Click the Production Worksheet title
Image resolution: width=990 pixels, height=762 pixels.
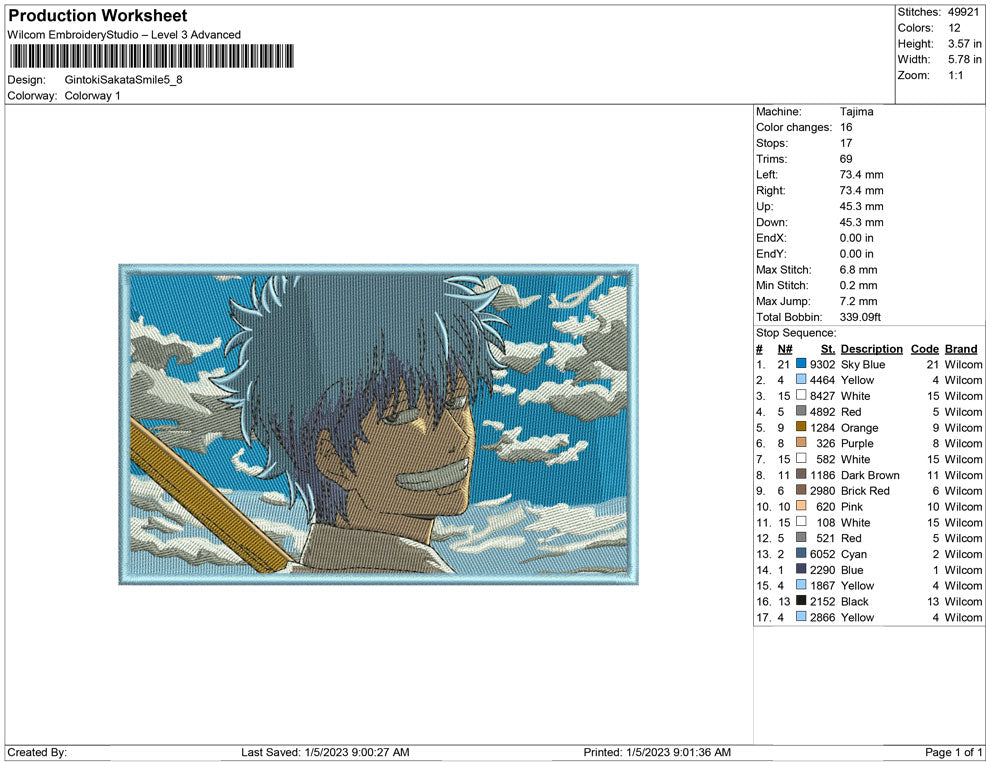click(x=98, y=16)
